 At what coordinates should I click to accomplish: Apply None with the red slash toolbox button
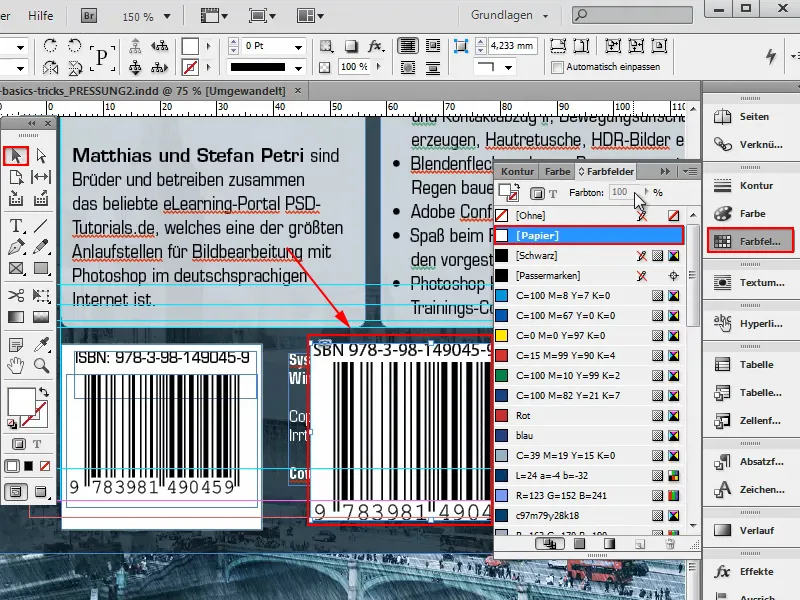click(x=45, y=466)
